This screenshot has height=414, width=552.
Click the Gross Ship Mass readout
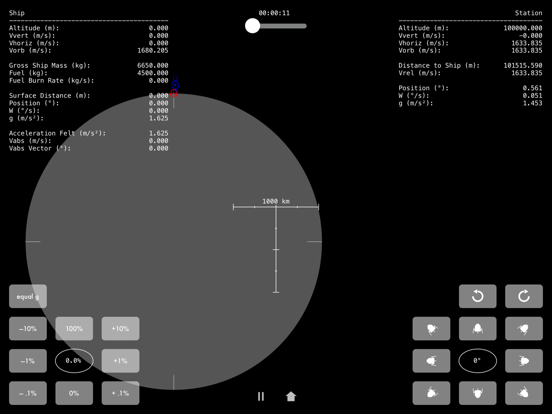[x=89, y=65]
